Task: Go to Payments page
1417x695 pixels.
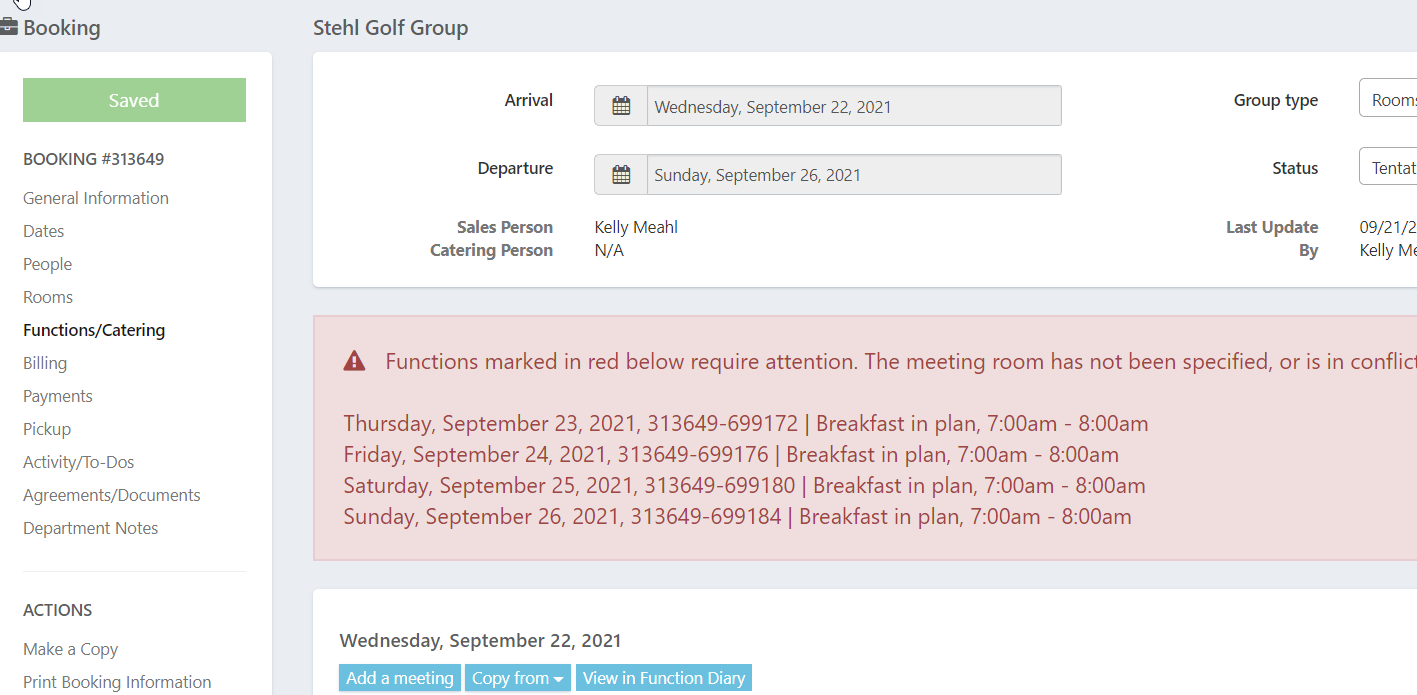Action: [x=58, y=396]
